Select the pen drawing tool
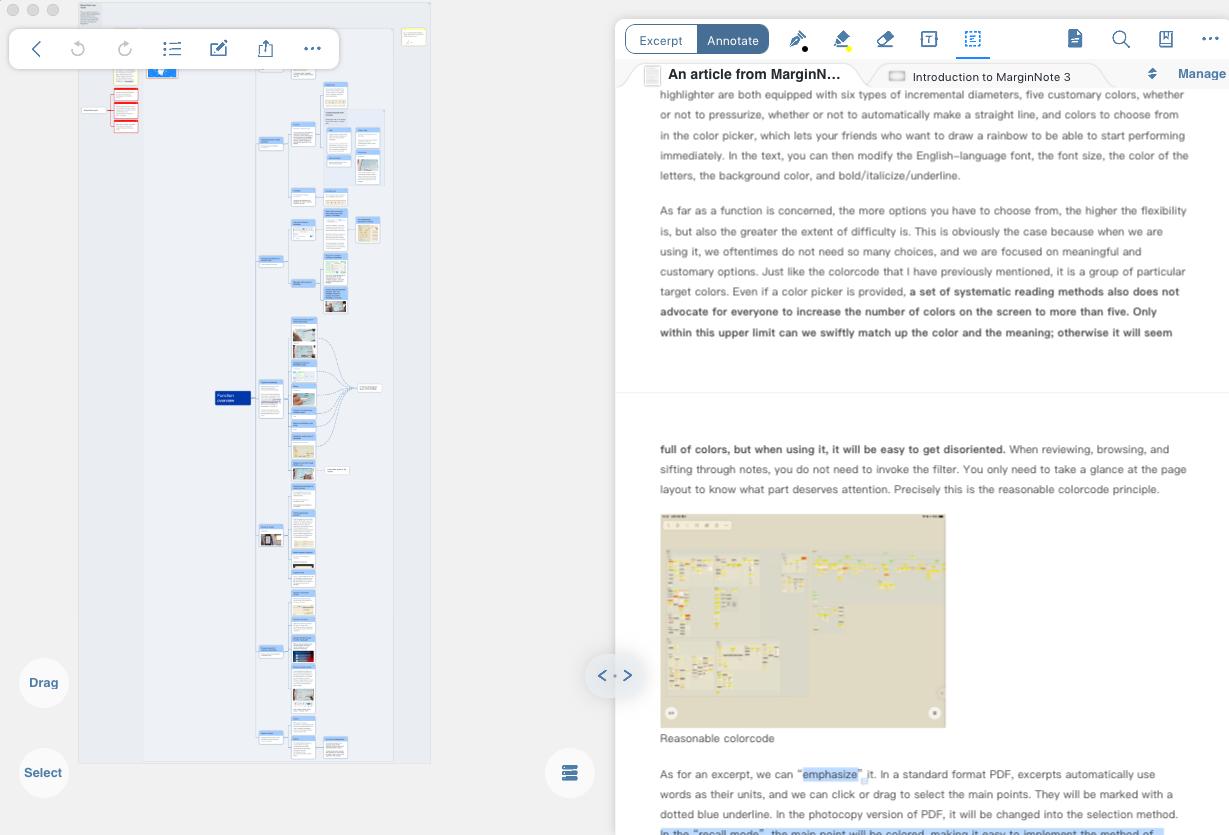1229x835 pixels. [797, 40]
